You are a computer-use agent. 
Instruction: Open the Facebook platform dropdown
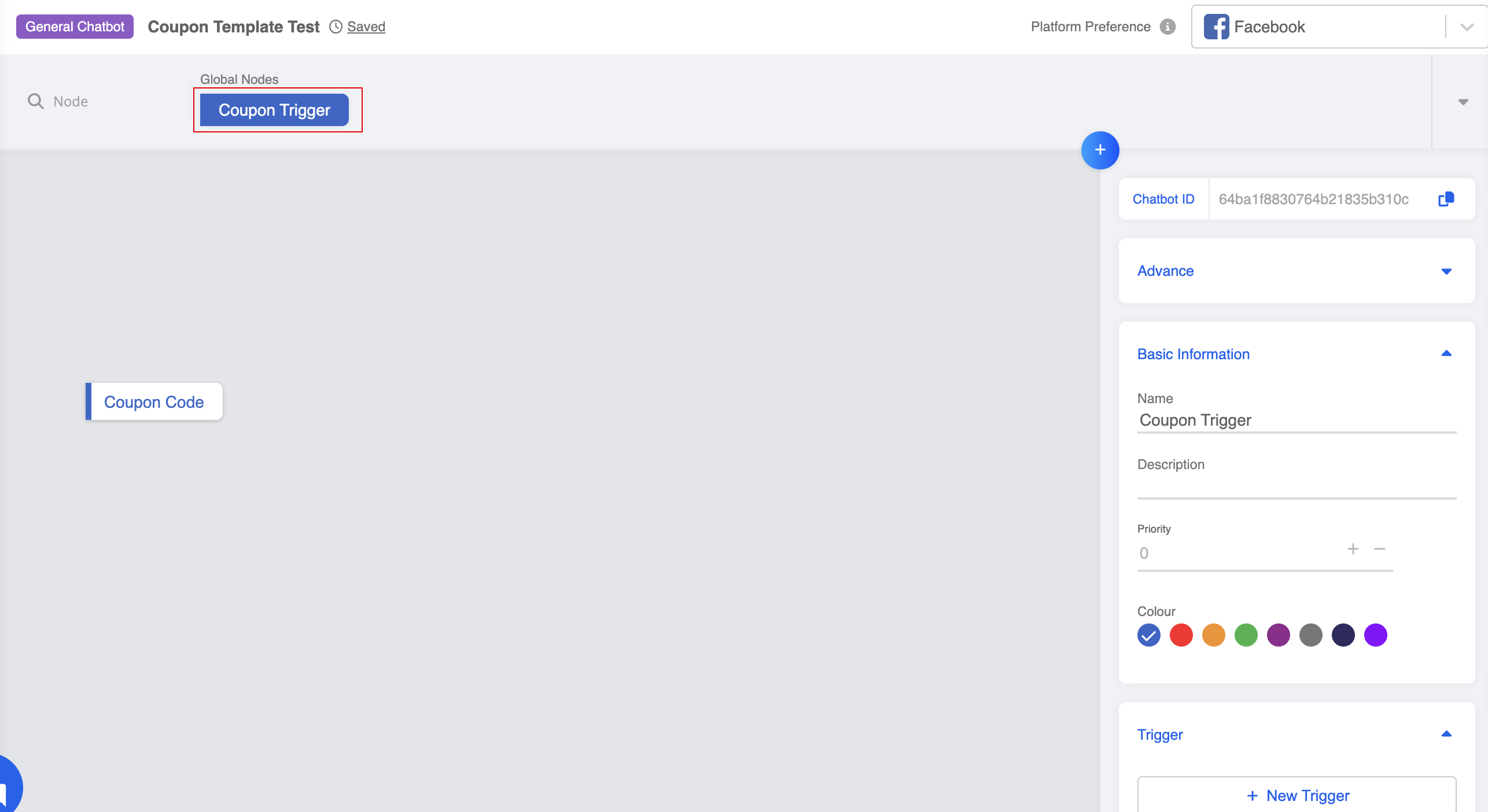click(1467, 27)
